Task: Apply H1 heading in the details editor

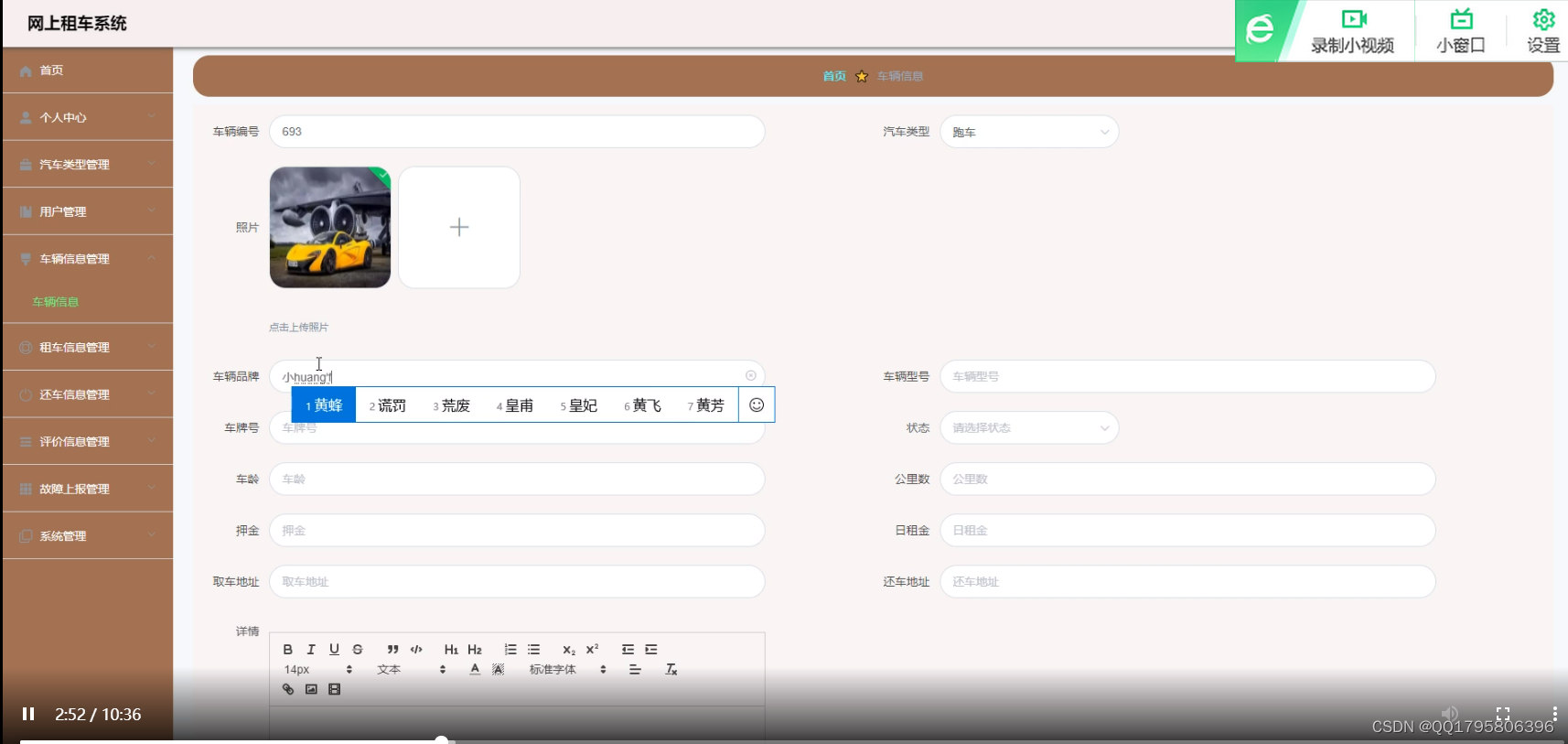Action: tap(451, 650)
